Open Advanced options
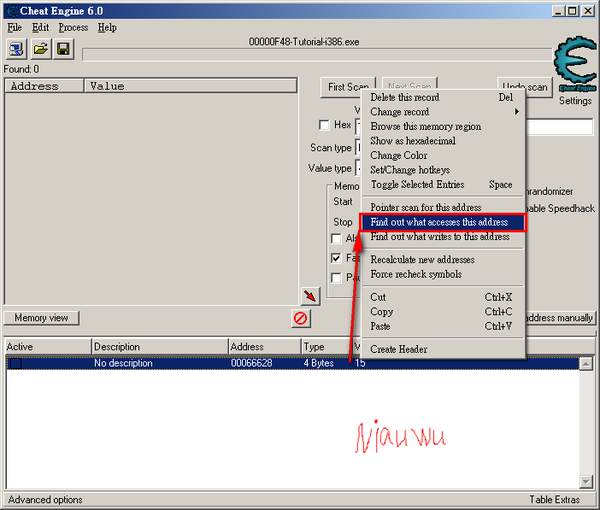600x510 pixels. point(45,500)
